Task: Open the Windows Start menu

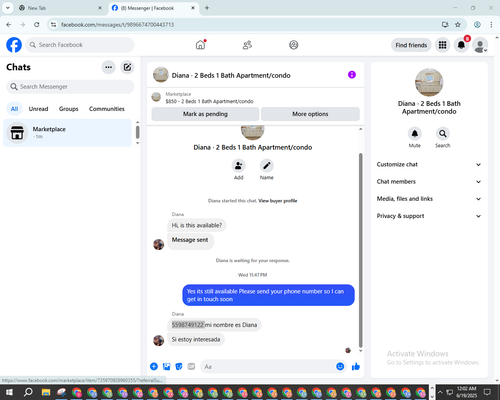Action: [x=9, y=392]
